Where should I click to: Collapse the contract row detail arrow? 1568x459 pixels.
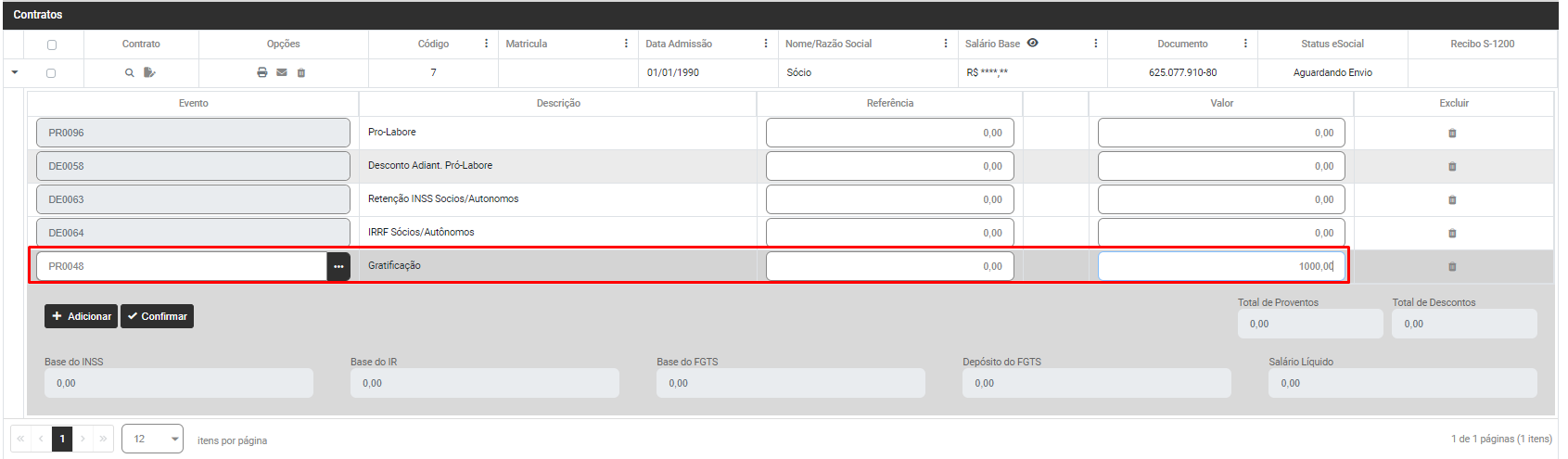tap(15, 72)
